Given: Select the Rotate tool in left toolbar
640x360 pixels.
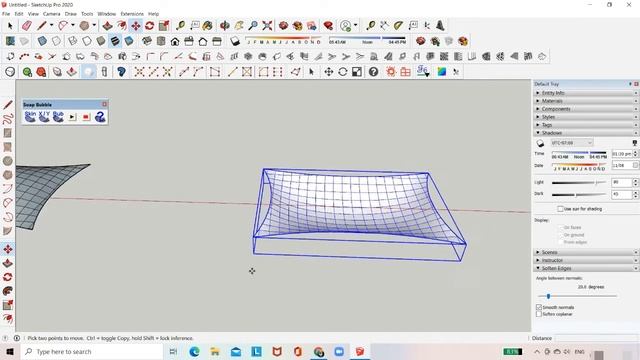Looking at the screenshot, I should click(7, 277).
